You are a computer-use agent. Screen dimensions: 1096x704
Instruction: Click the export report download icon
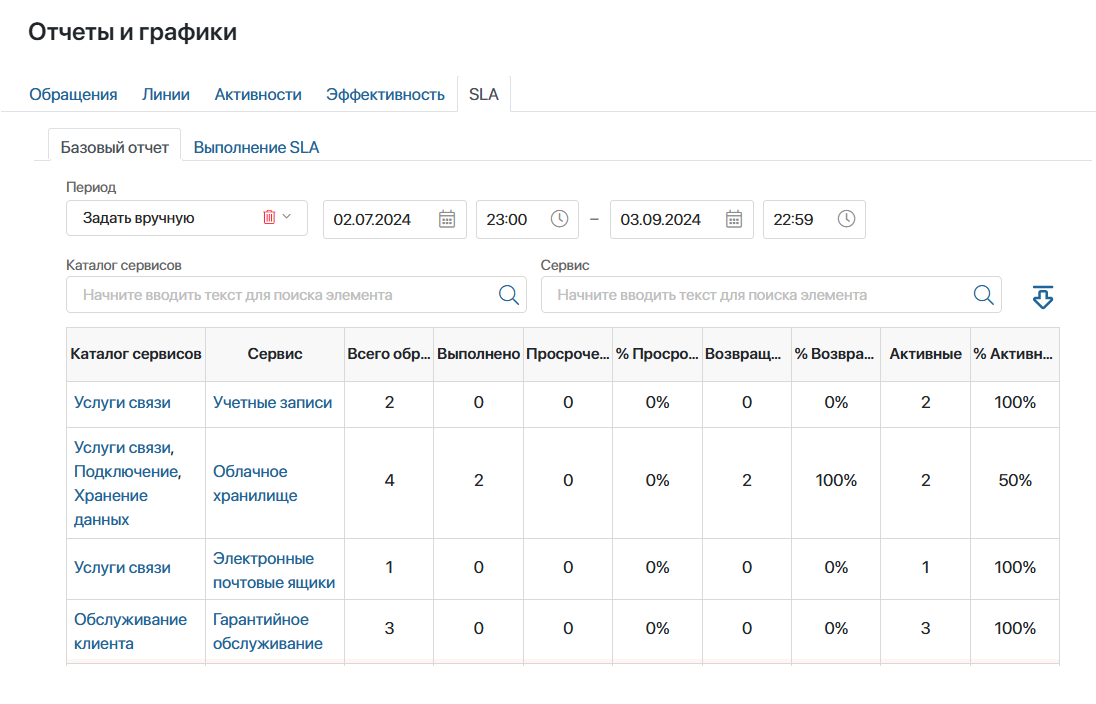[1042, 296]
